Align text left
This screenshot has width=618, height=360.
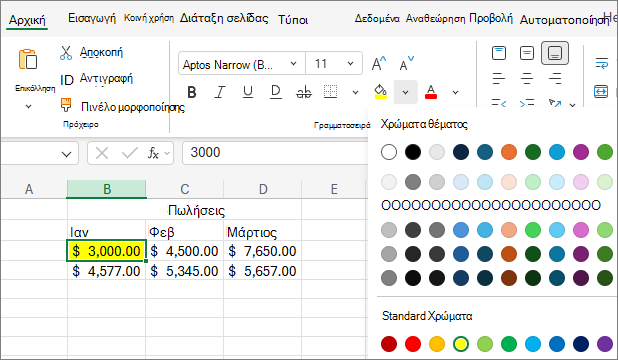[499, 78]
